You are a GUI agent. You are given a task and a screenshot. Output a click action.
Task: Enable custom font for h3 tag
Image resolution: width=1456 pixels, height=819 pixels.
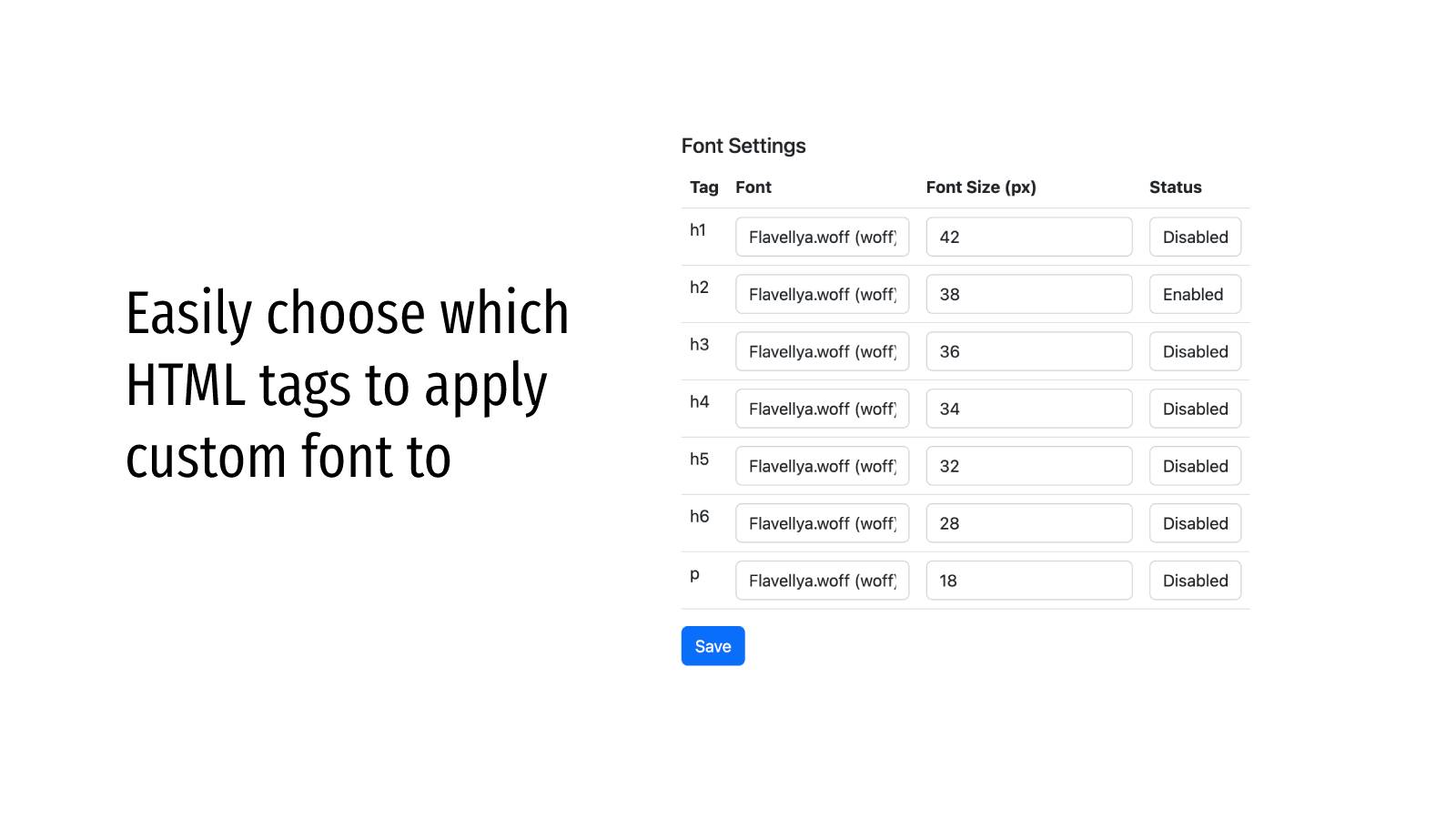coord(1195,351)
